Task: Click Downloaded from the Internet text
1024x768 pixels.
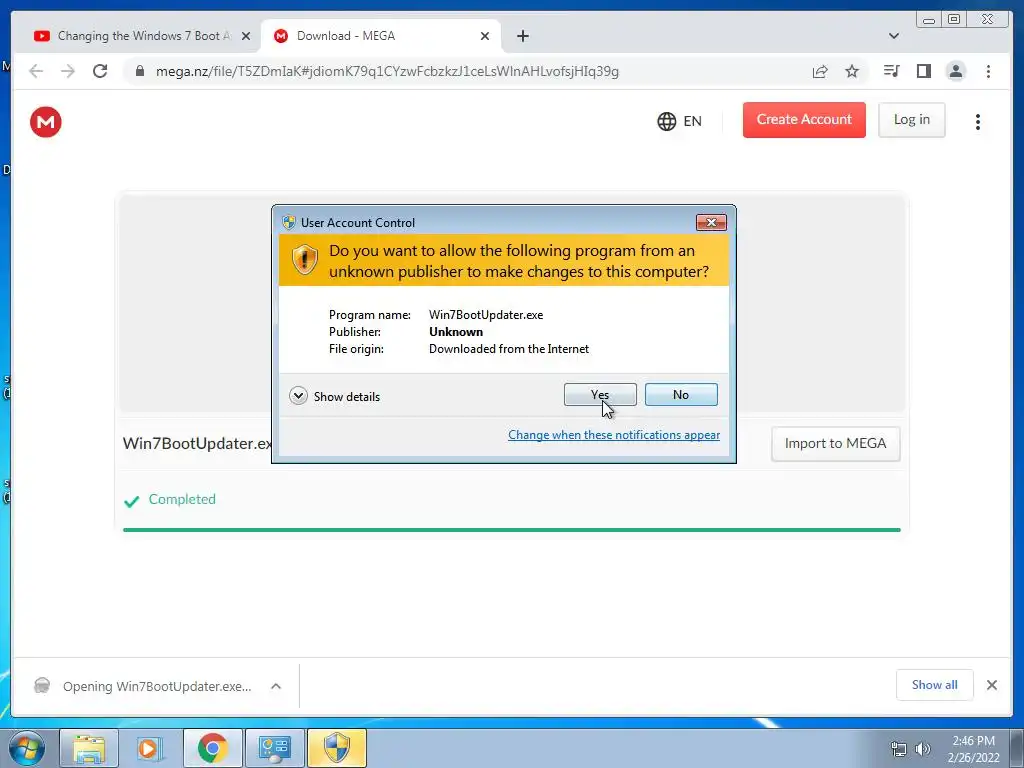Action: (509, 349)
